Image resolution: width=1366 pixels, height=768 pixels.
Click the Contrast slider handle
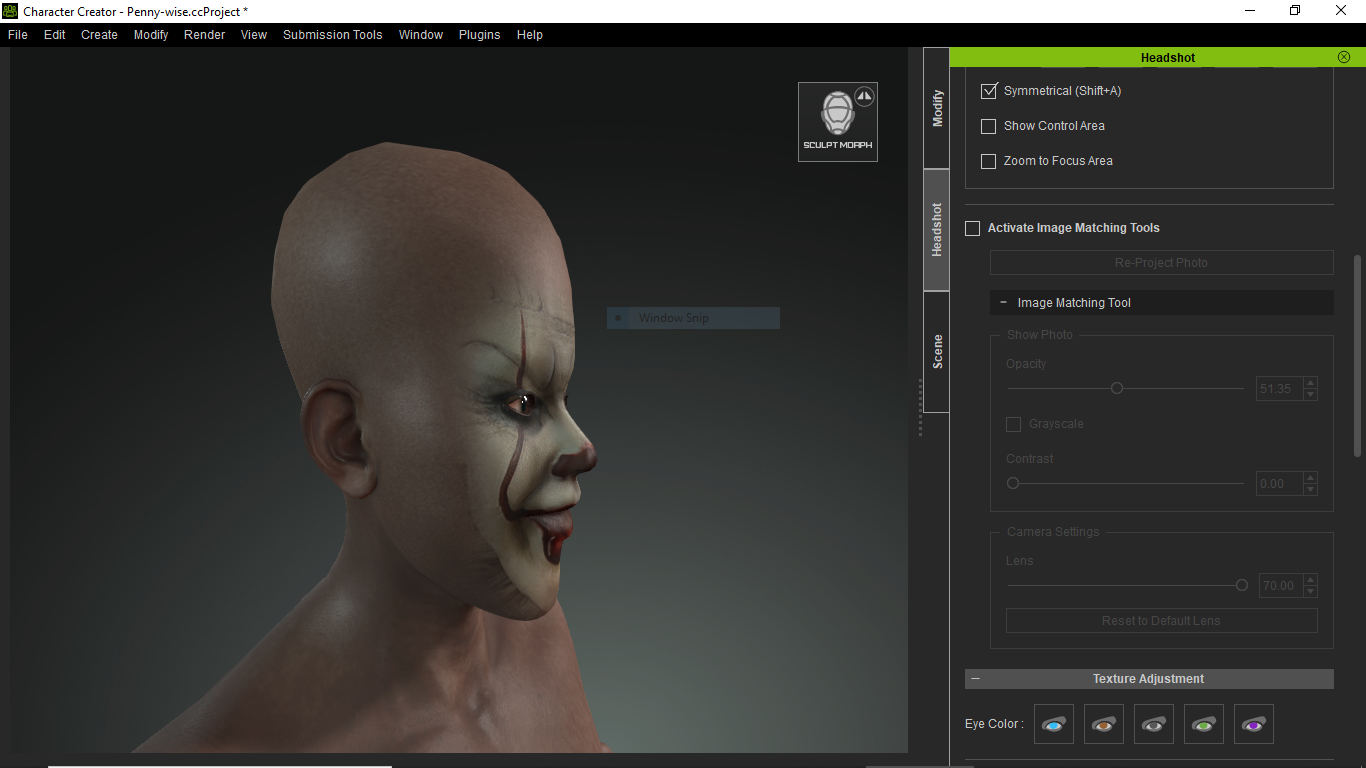point(1013,483)
